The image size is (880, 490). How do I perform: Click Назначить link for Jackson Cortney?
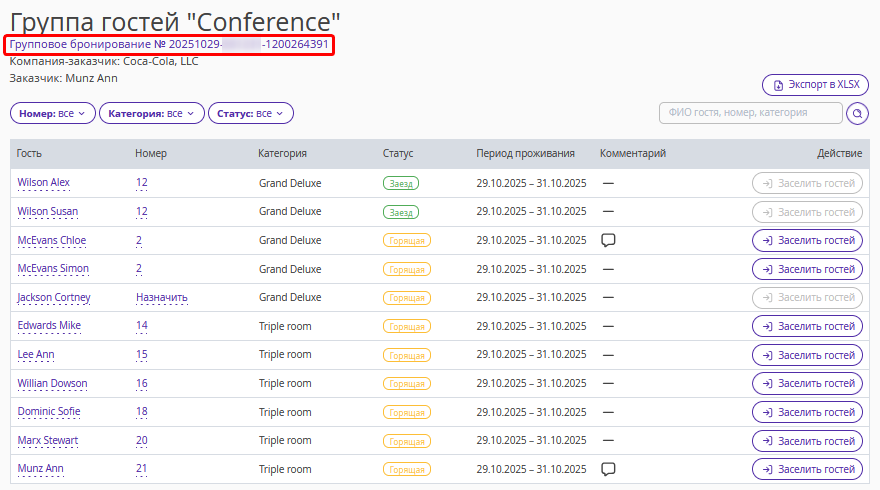tap(161, 298)
